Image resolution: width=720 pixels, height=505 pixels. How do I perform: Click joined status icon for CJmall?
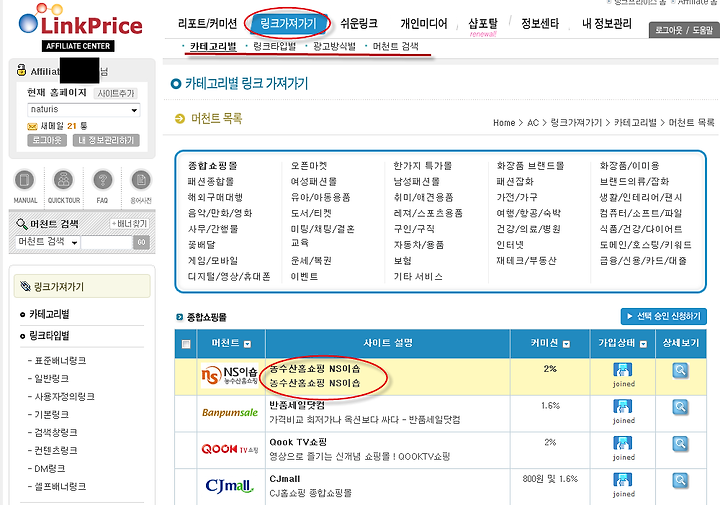pos(623,480)
